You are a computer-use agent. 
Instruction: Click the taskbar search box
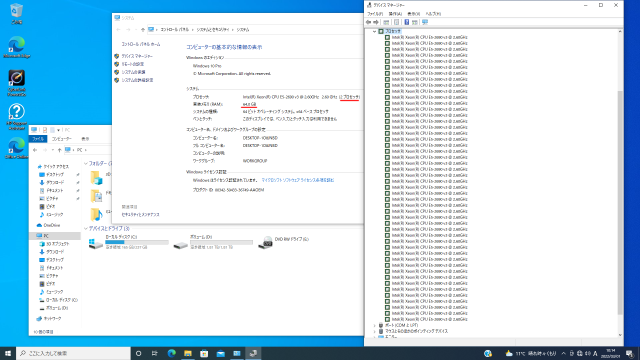tap(73, 353)
